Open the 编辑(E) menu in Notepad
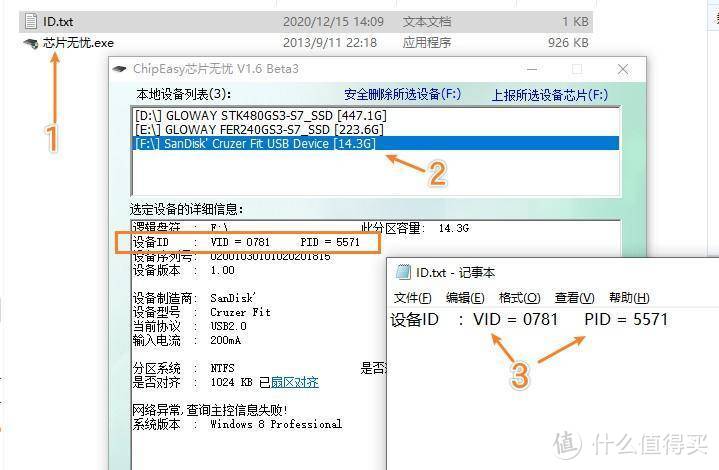This screenshot has height=470, width=719. (x=465, y=298)
